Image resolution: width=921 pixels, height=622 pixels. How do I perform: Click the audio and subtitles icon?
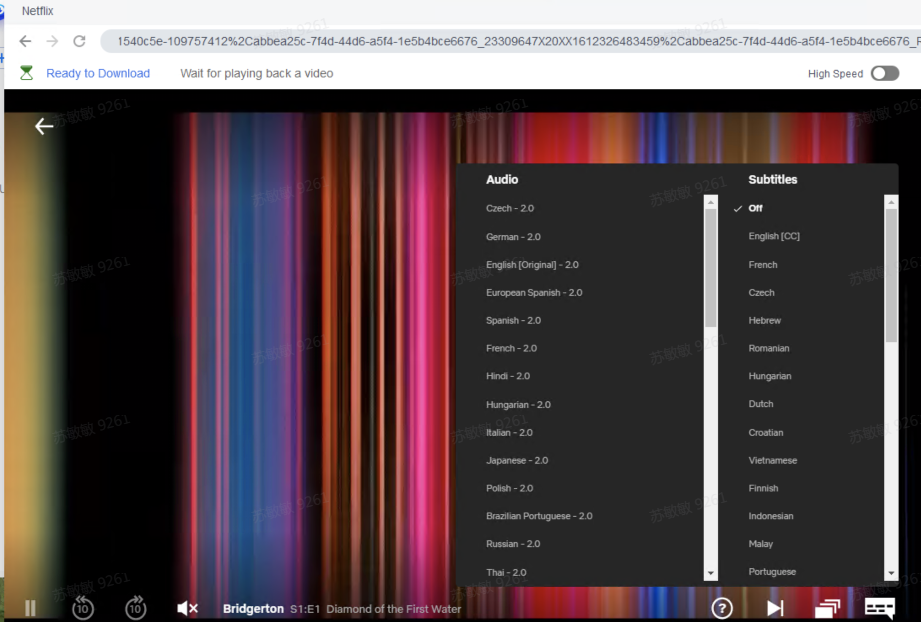click(879, 608)
